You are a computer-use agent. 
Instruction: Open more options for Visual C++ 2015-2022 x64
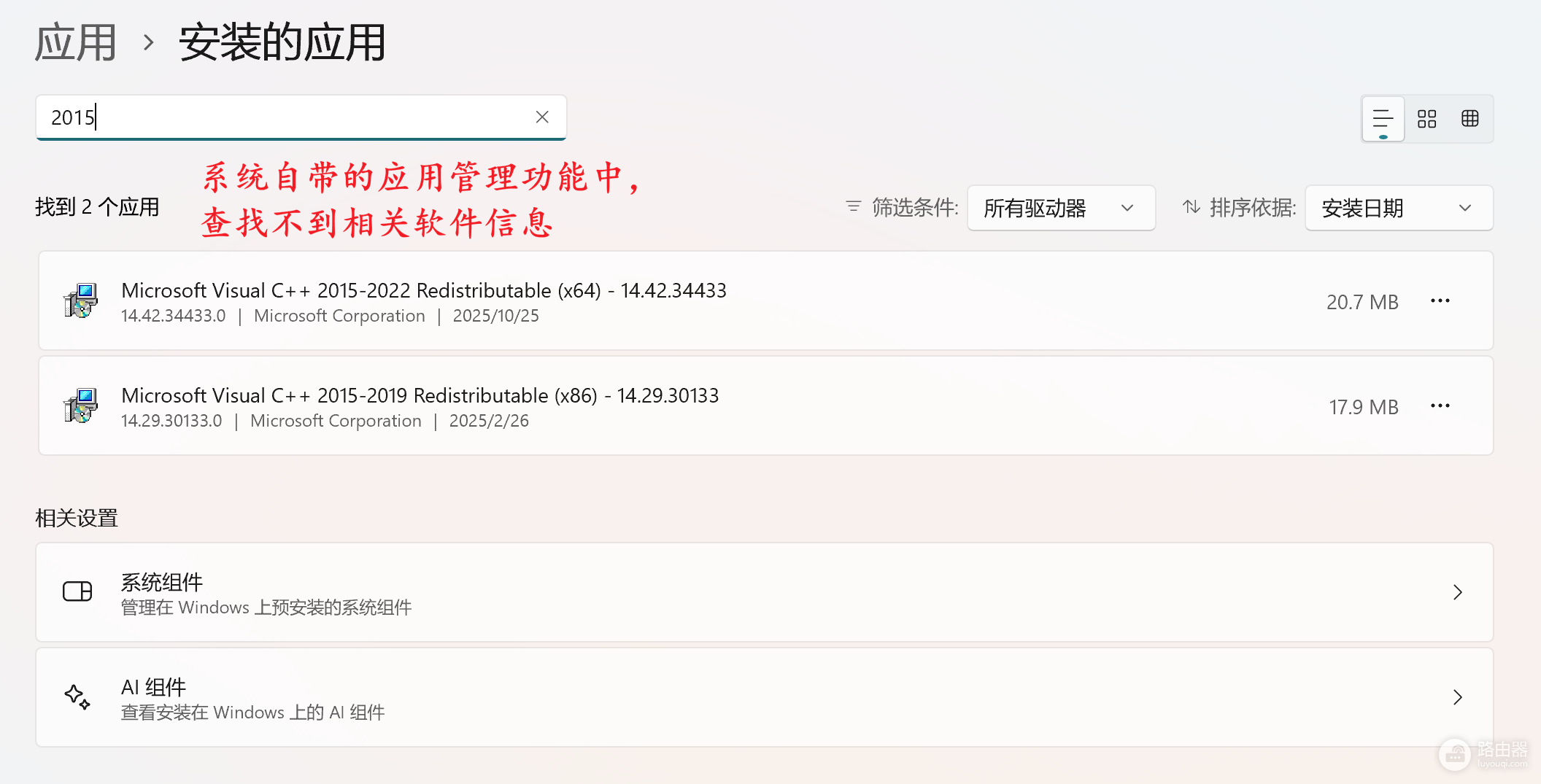(x=1440, y=301)
